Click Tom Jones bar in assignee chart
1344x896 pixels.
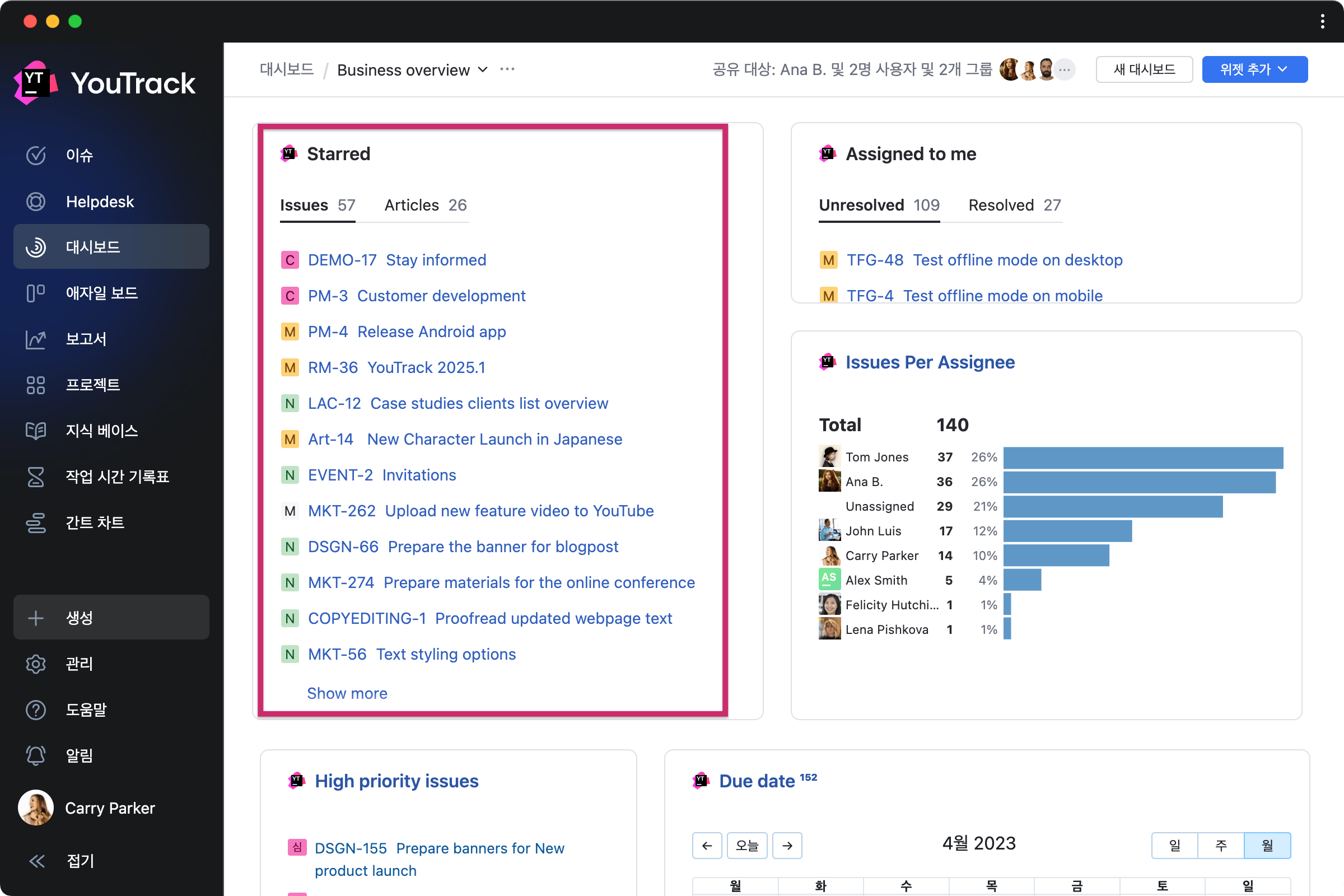tap(1143, 458)
